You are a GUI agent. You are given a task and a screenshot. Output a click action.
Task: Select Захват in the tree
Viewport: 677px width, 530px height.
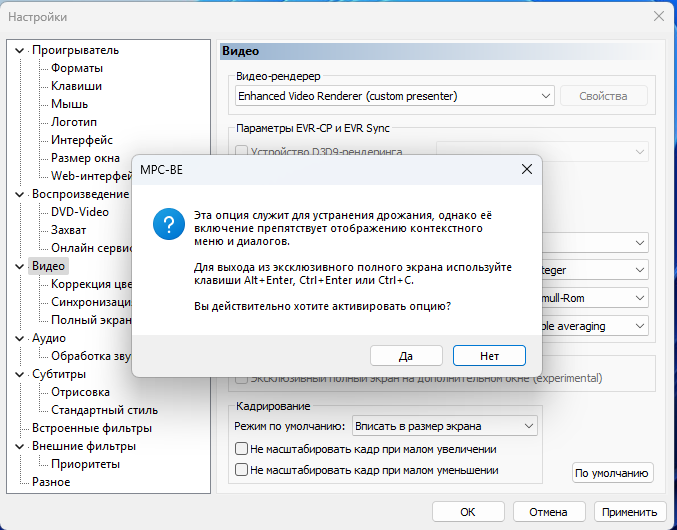pyautogui.click(x=69, y=230)
